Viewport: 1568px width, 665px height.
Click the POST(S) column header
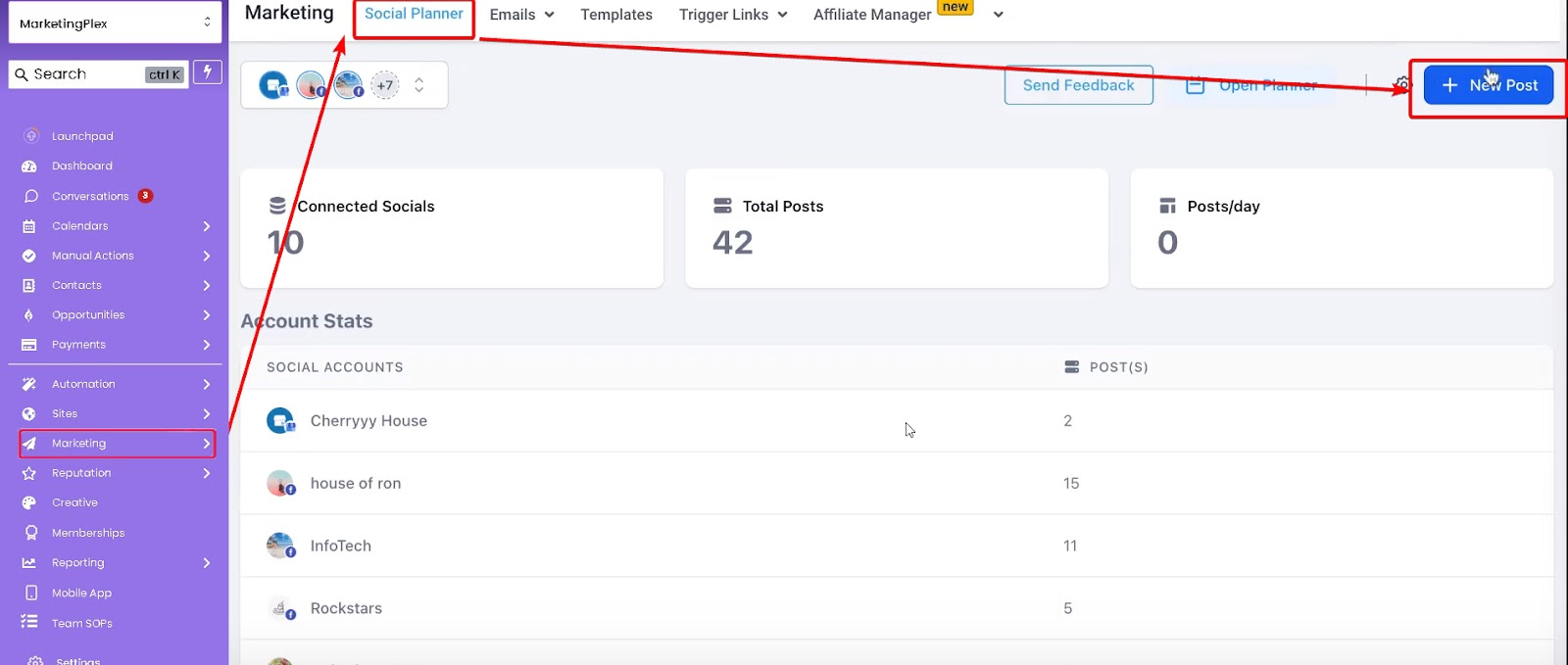click(x=1105, y=367)
